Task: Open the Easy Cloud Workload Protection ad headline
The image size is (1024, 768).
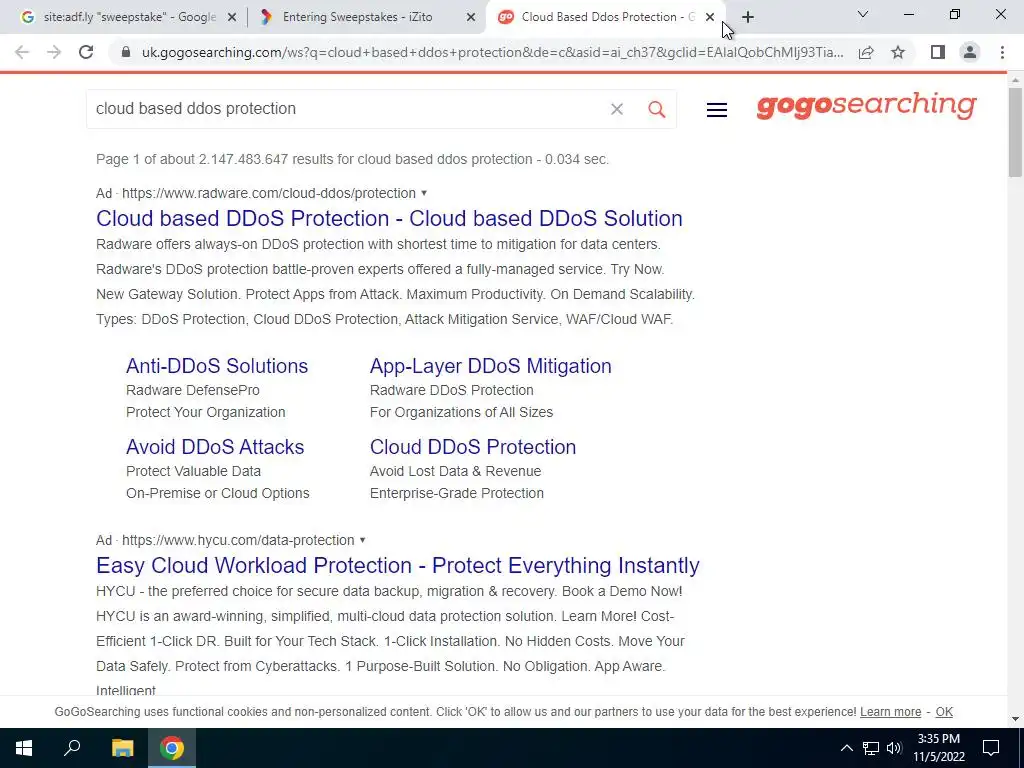Action: (398, 565)
